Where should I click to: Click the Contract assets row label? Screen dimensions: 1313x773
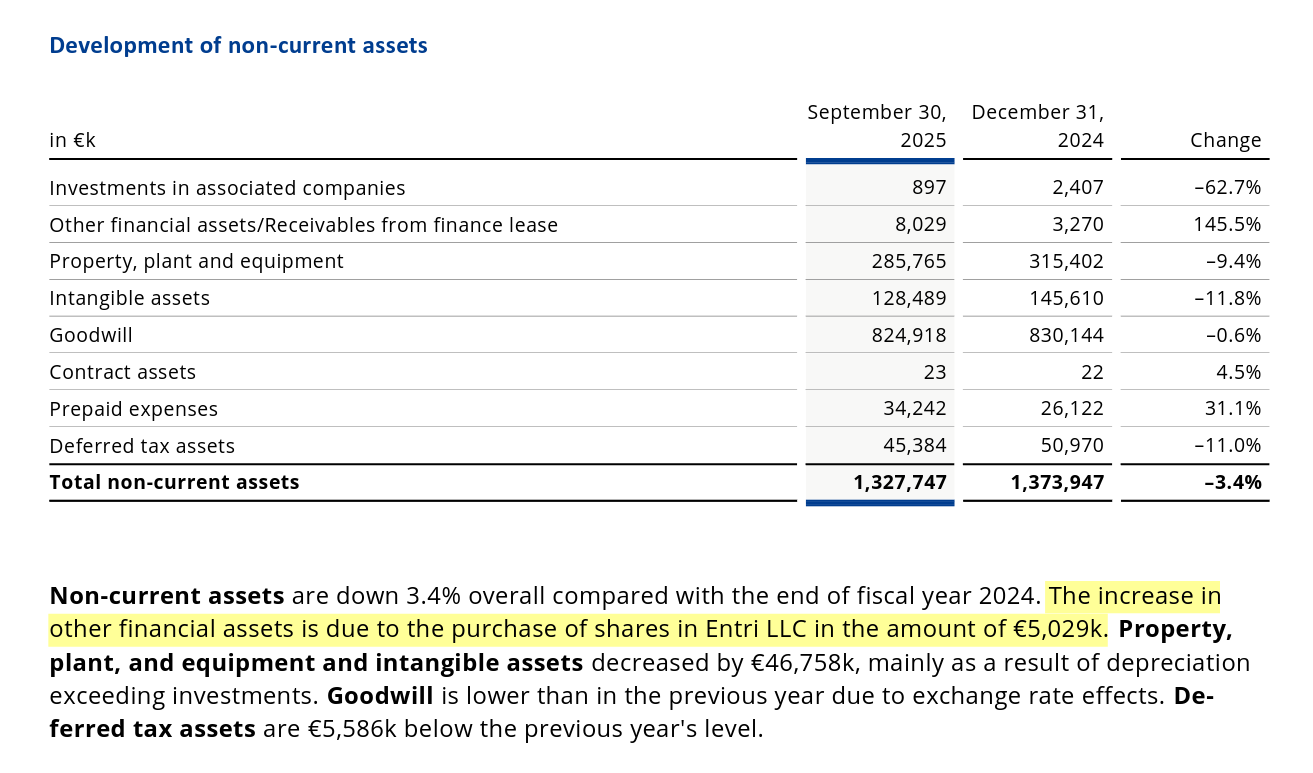tap(123, 372)
